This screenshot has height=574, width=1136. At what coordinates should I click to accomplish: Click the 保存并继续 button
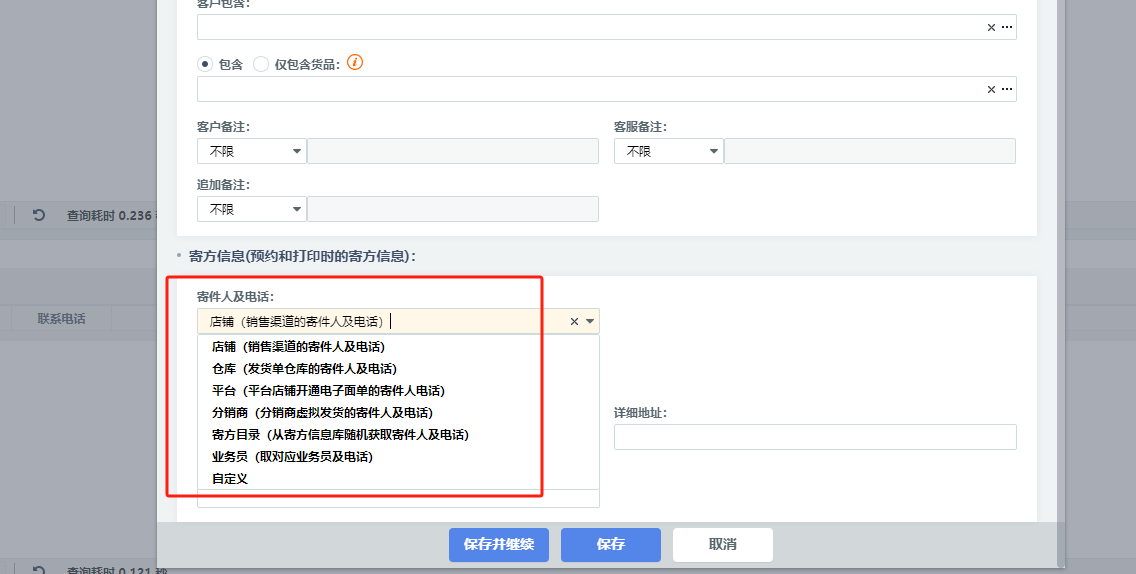[499, 545]
